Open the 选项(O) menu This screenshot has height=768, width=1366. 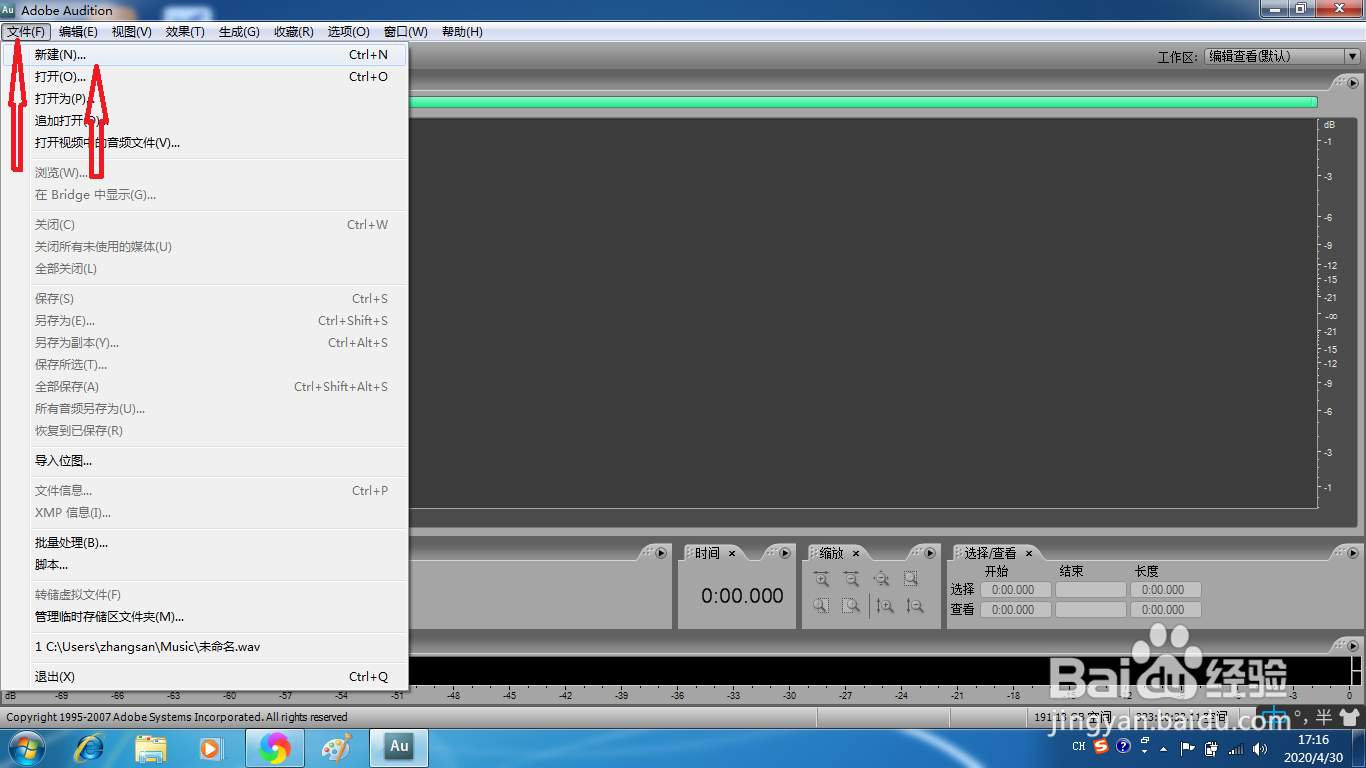tap(348, 32)
